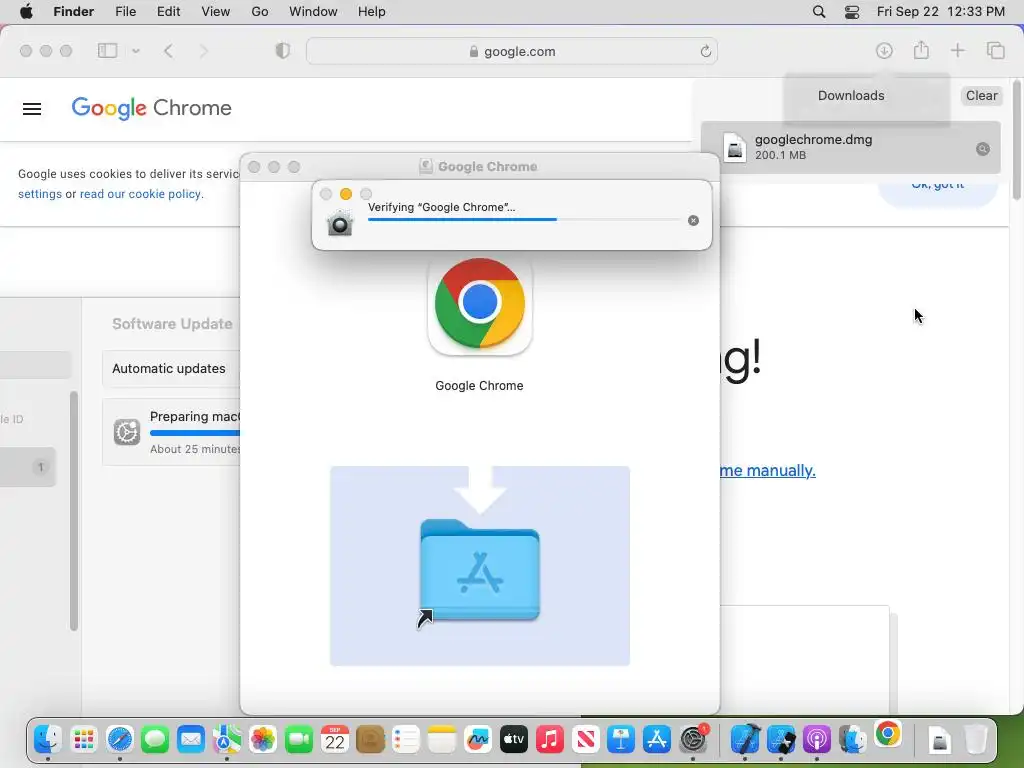Open System Settings from the Dock
The width and height of the screenshot is (1024, 768).
[692, 739]
